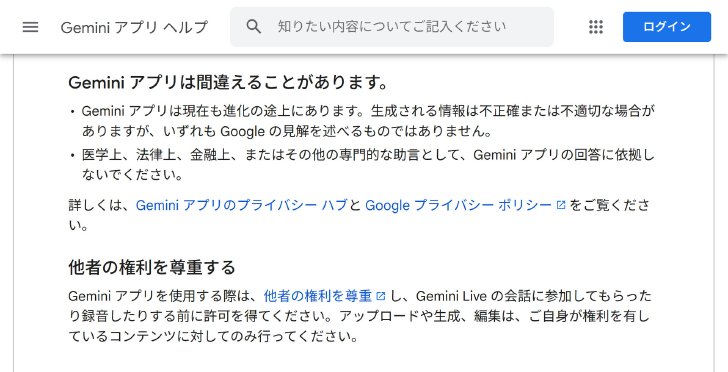Viewport: 728px width, 372px height.
Task: Focus the 知りたい内容についてご記入ください search field
Action: click(392, 26)
